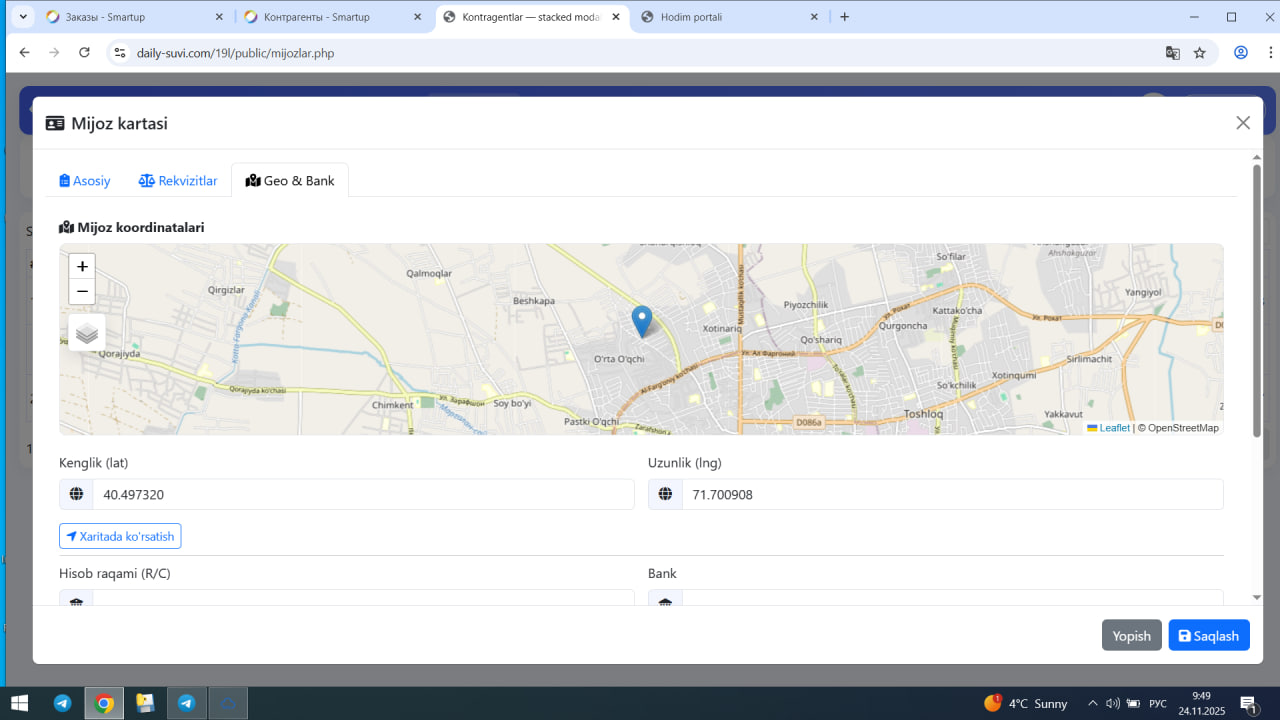Image resolution: width=1280 pixels, height=720 pixels.
Task: Open the volume control in the system tray
Action: pos(1113,703)
